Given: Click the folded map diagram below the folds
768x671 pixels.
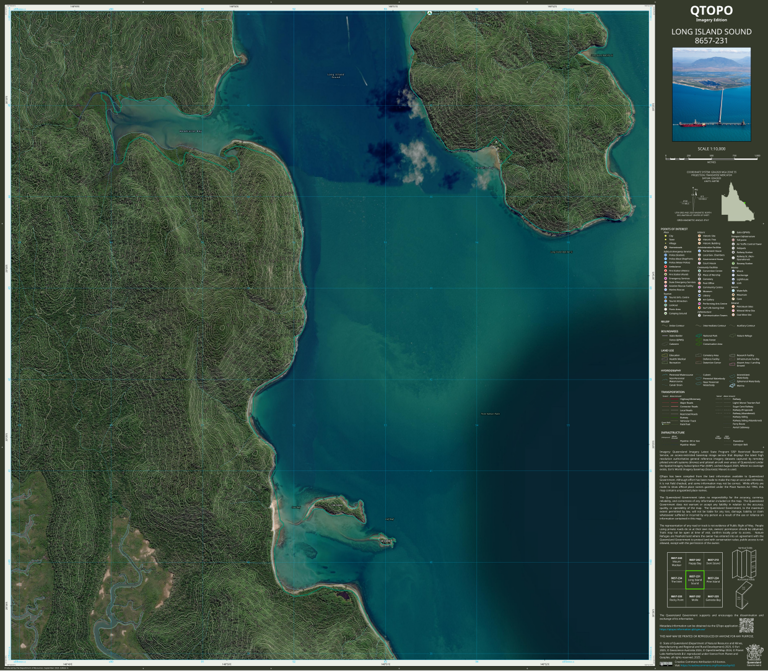Looking at the screenshot, I should click(x=743, y=596).
